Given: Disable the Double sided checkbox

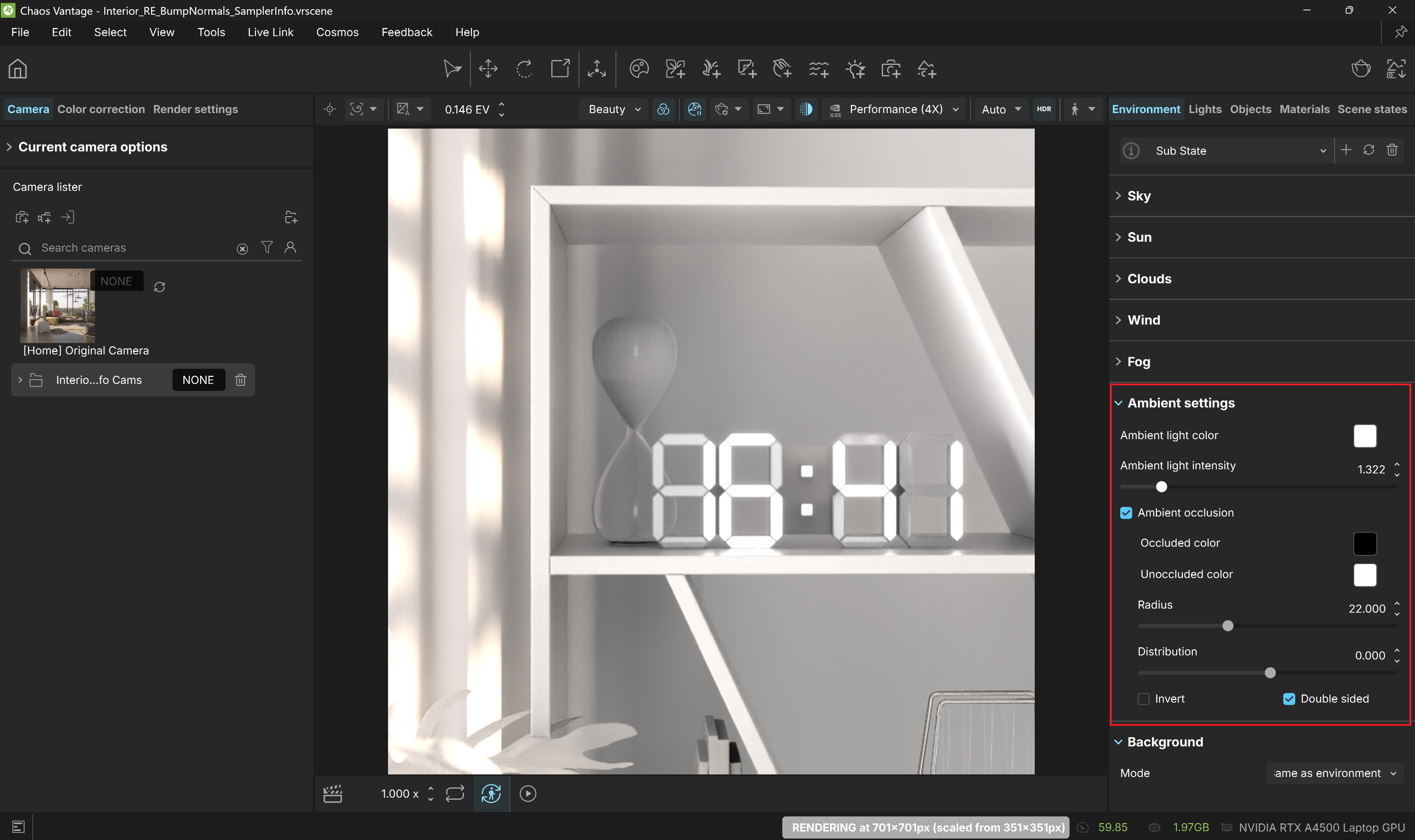Looking at the screenshot, I should pos(1289,699).
